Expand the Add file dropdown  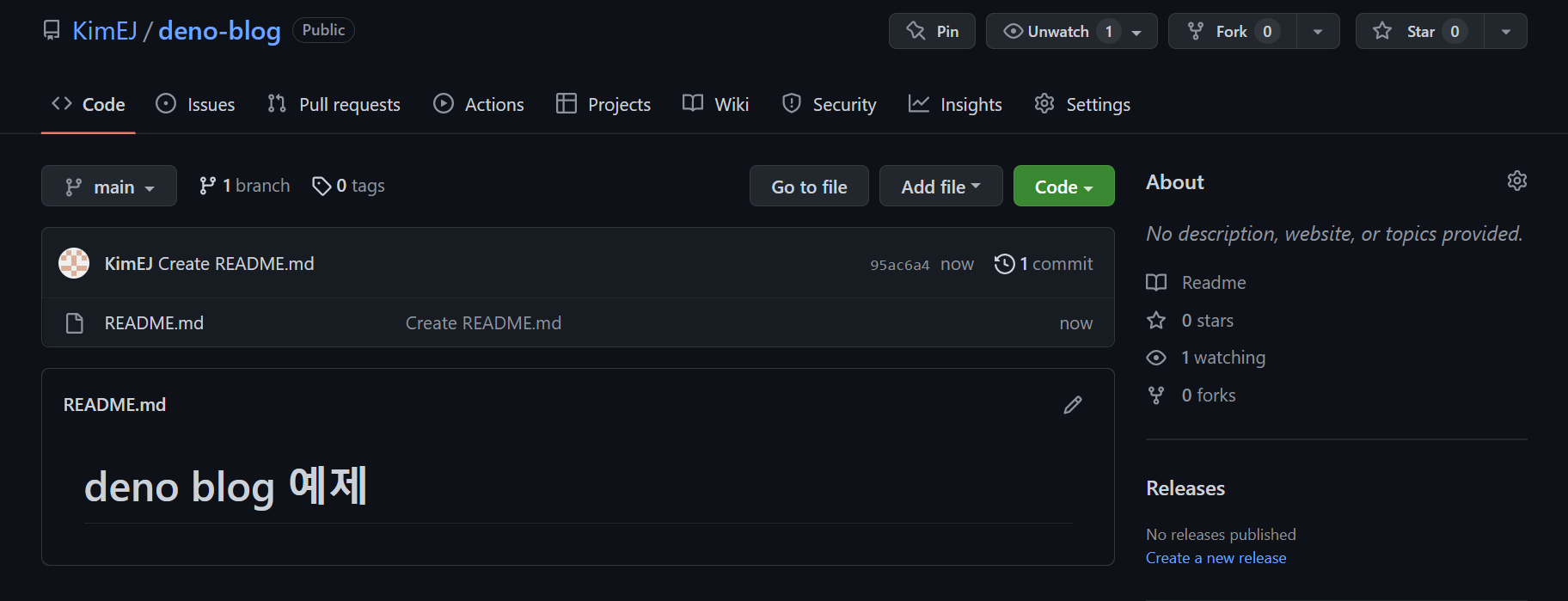coord(940,187)
